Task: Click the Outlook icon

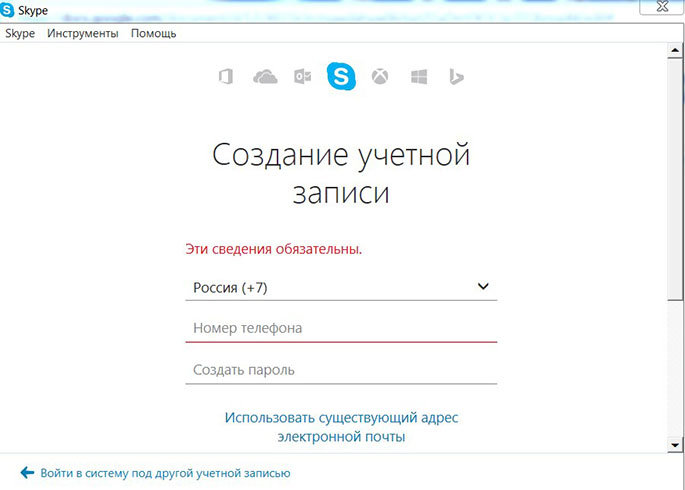Action: 303,77
